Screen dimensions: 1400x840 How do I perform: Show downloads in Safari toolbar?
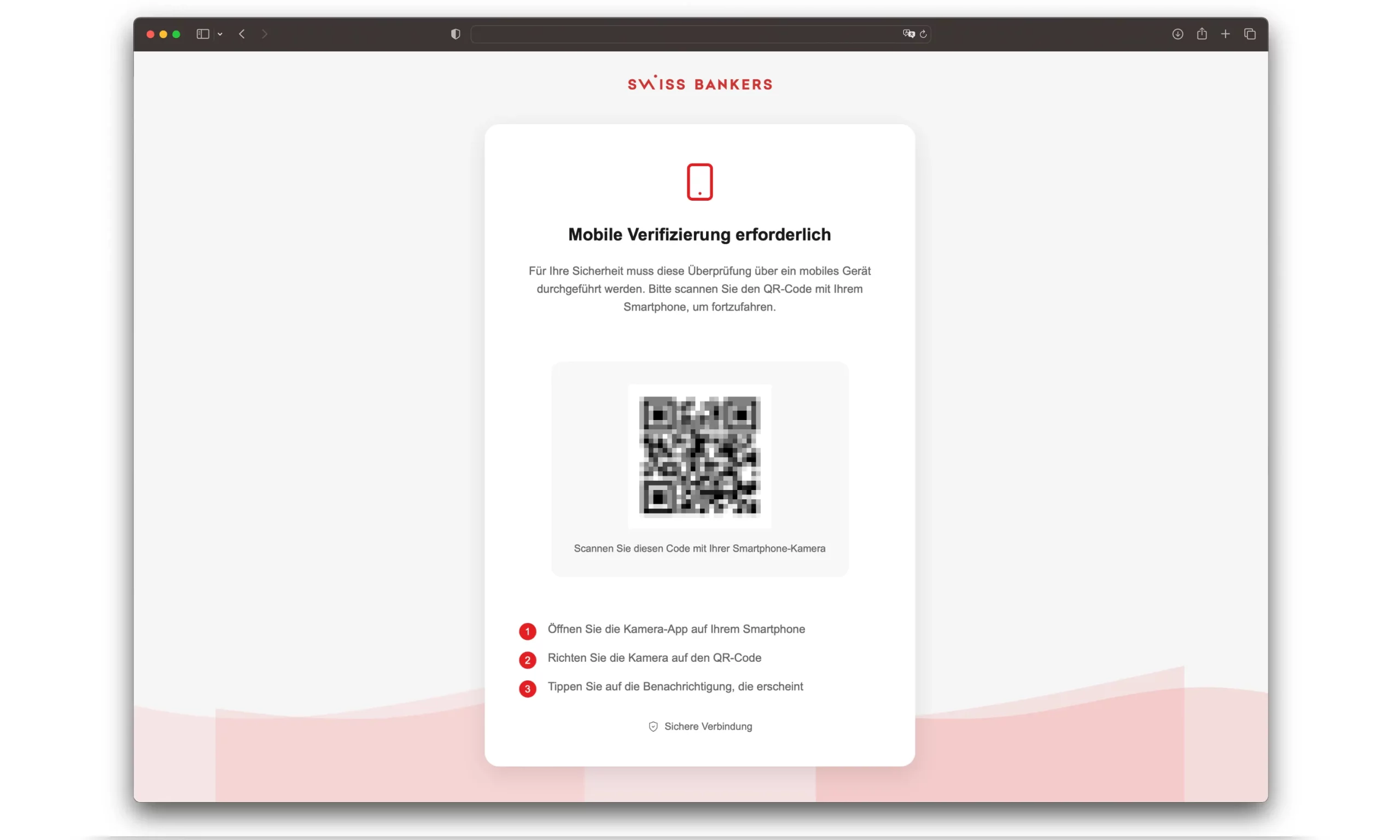point(1177,34)
